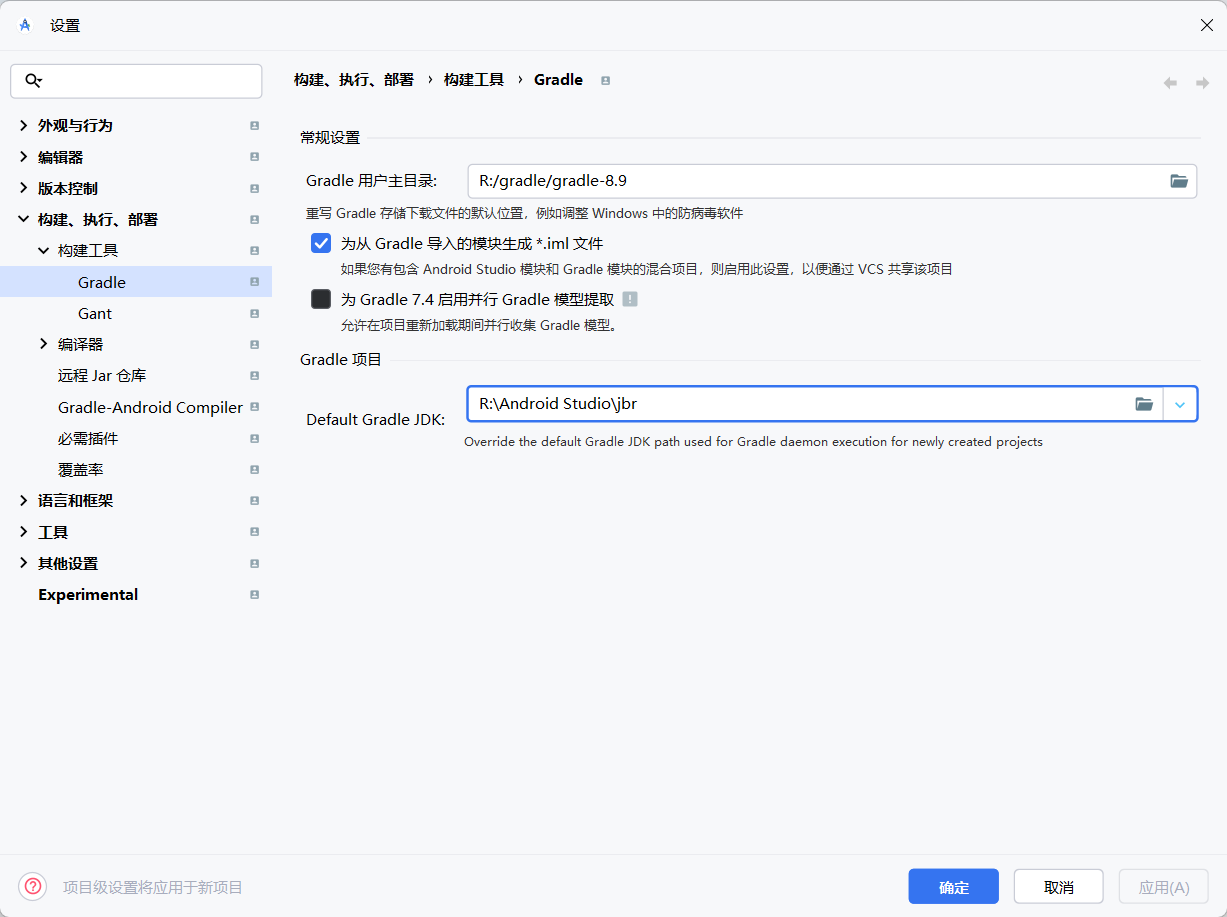
Task: Click info badge beside parallel Gradle model option
Action: [x=630, y=299]
